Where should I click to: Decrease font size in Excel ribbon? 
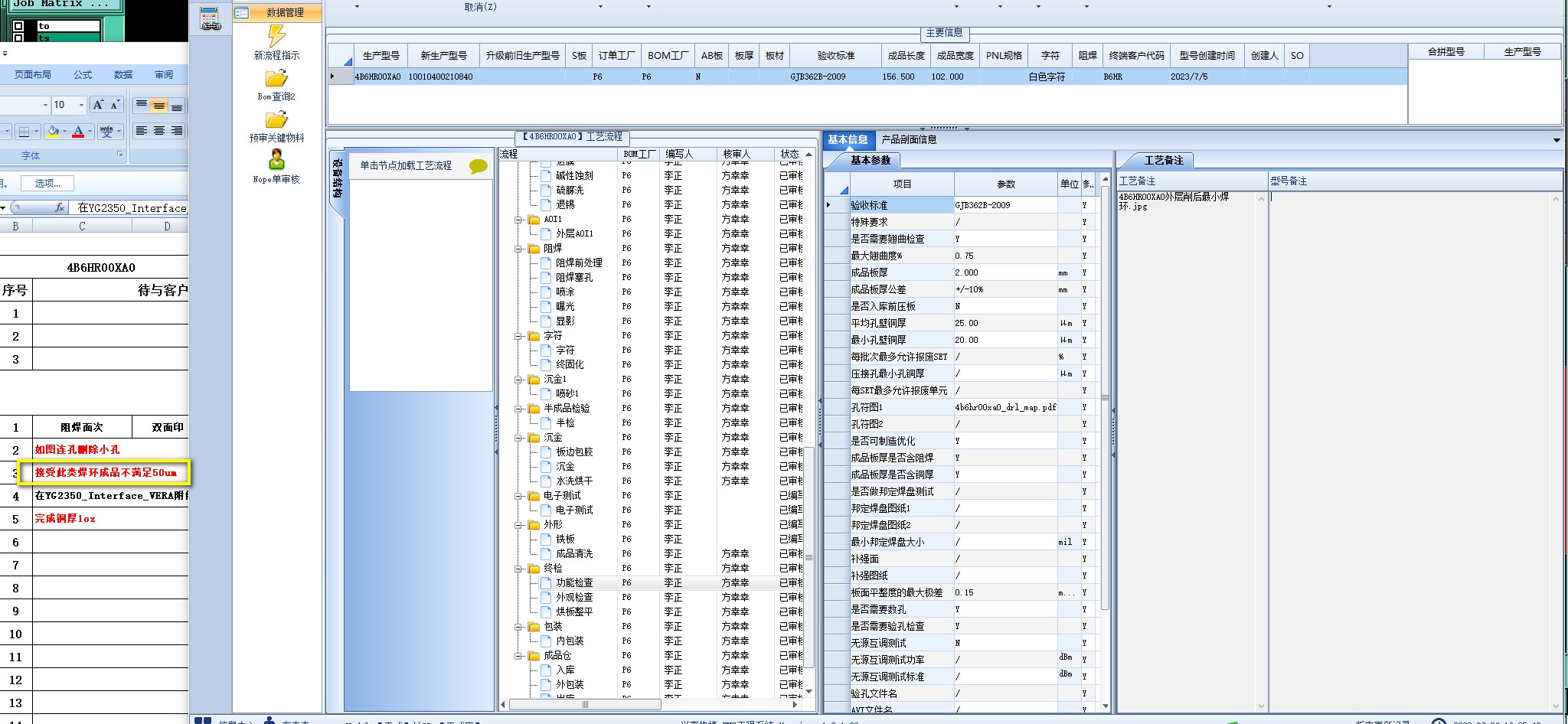click(x=115, y=105)
